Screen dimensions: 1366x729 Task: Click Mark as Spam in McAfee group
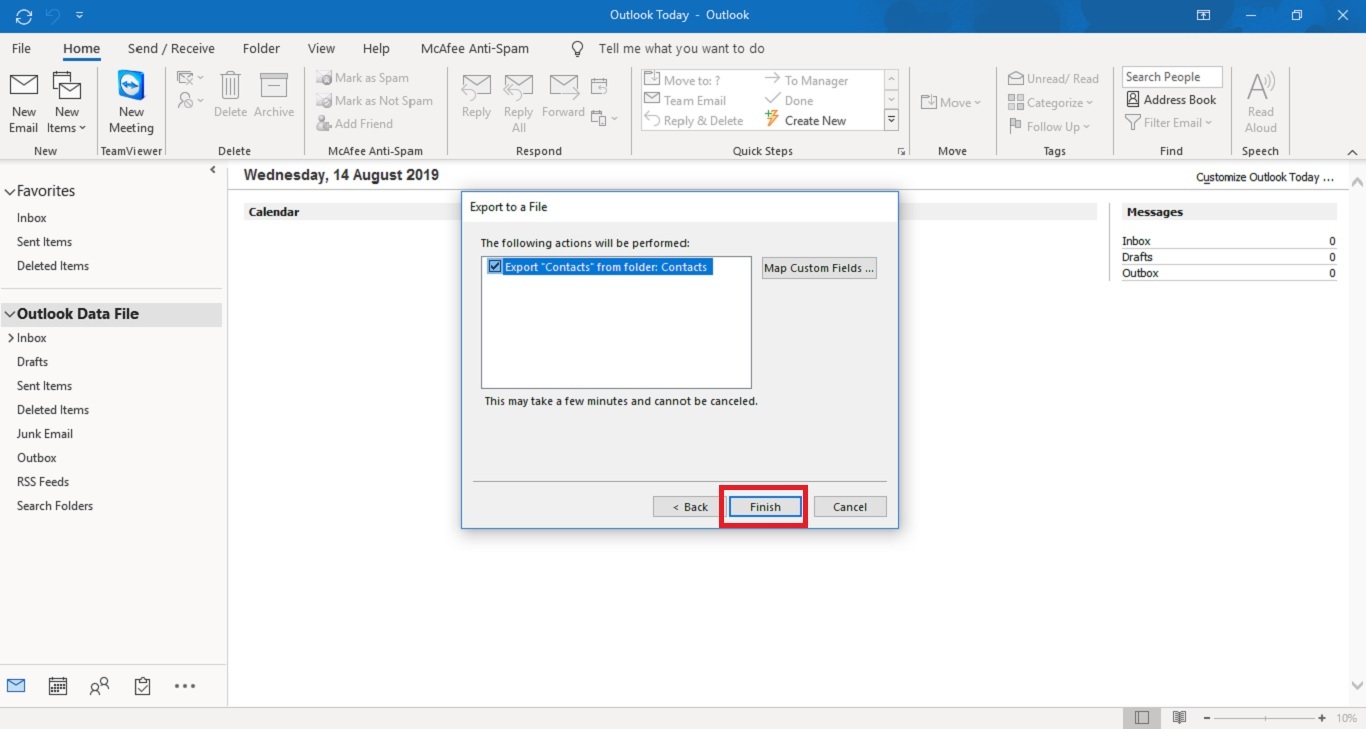coord(362,78)
